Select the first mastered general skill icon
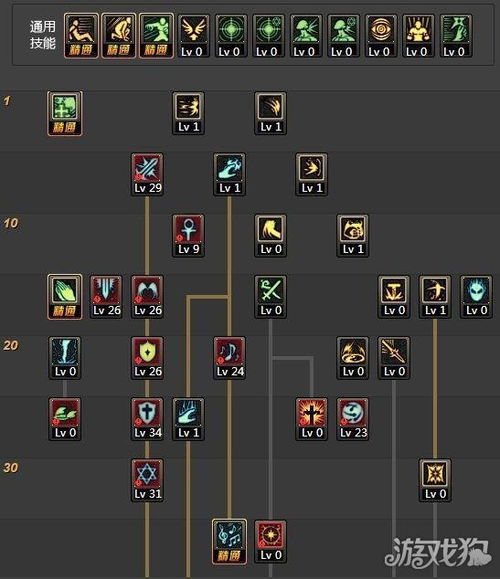 [81, 36]
